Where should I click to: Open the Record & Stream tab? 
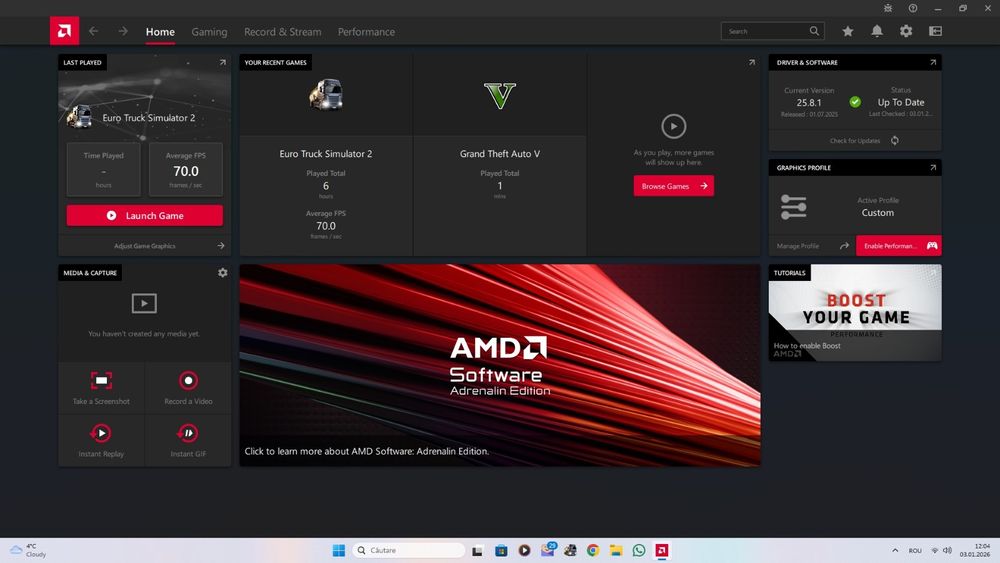tap(283, 32)
